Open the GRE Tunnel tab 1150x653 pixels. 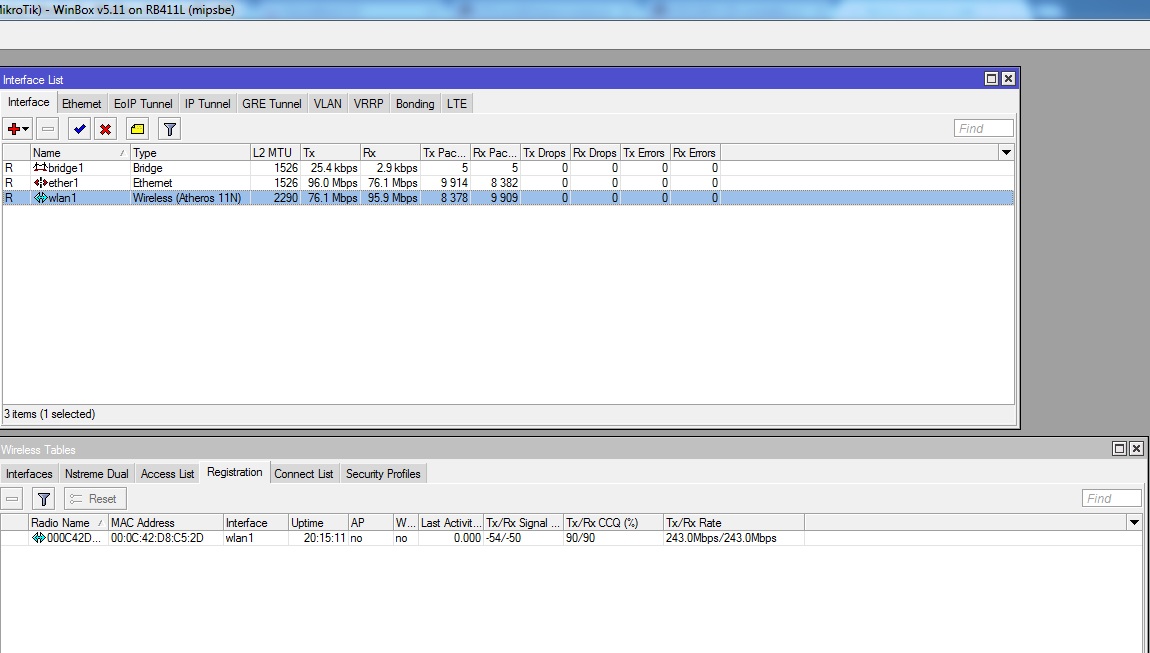pyautogui.click(x=271, y=103)
